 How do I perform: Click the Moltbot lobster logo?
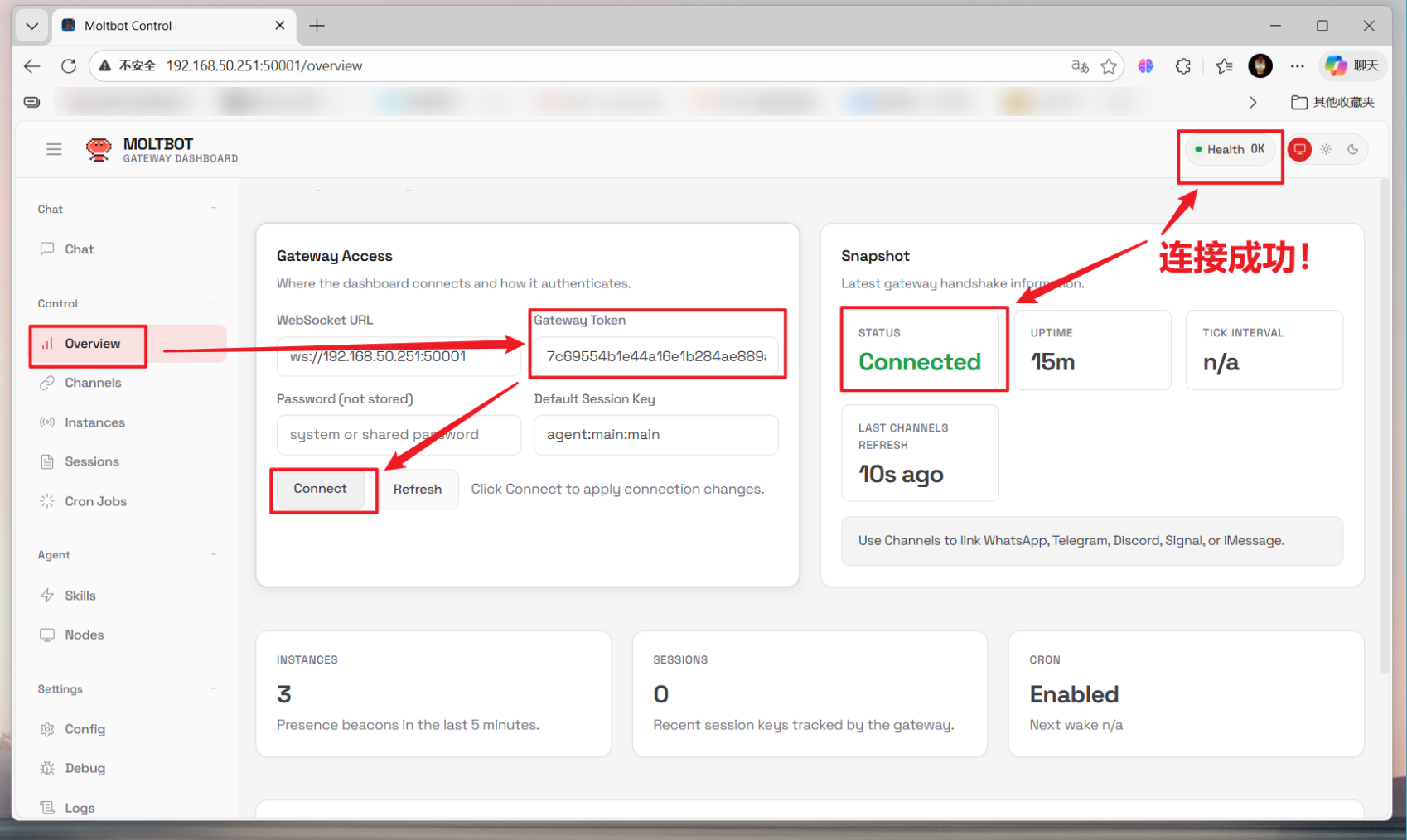point(99,149)
